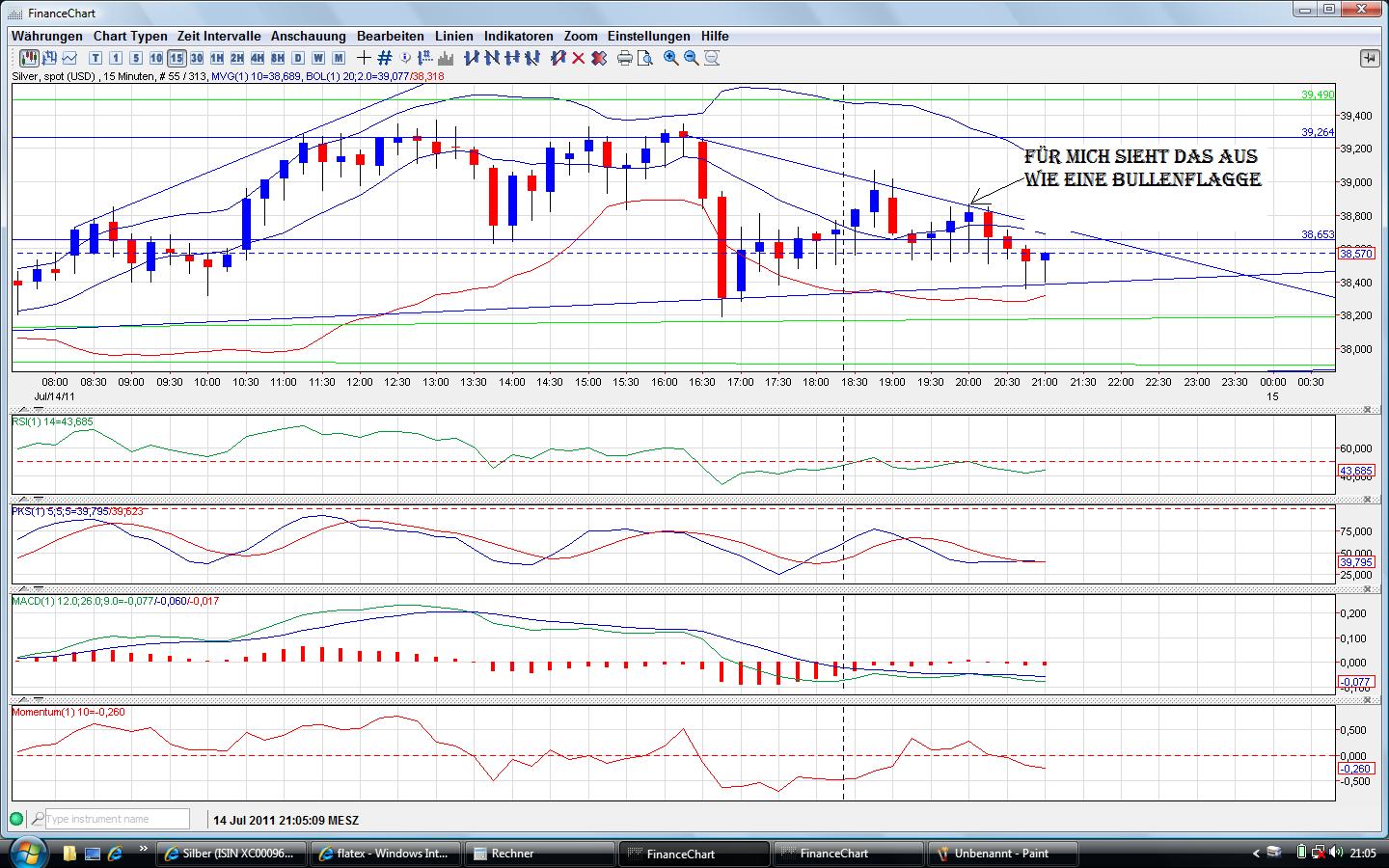Select the 1H interval button

click(x=217, y=58)
